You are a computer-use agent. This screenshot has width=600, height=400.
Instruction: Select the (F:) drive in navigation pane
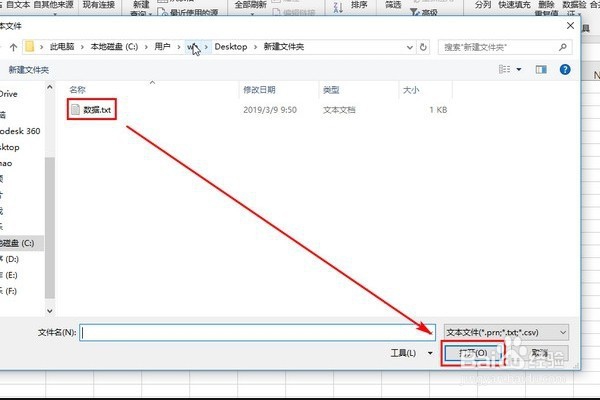tap(10, 291)
